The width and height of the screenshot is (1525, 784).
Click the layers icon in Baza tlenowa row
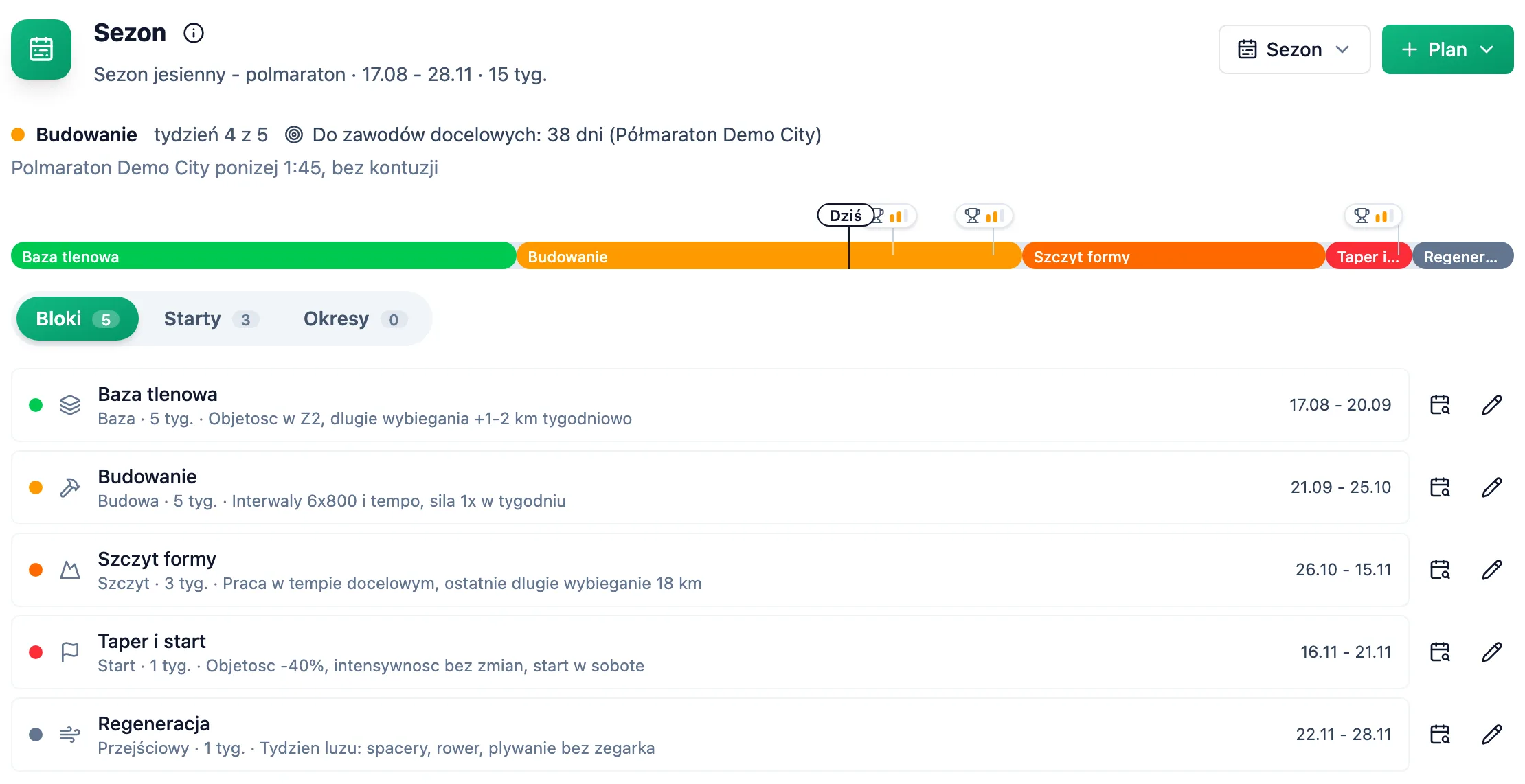(x=70, y=405)
